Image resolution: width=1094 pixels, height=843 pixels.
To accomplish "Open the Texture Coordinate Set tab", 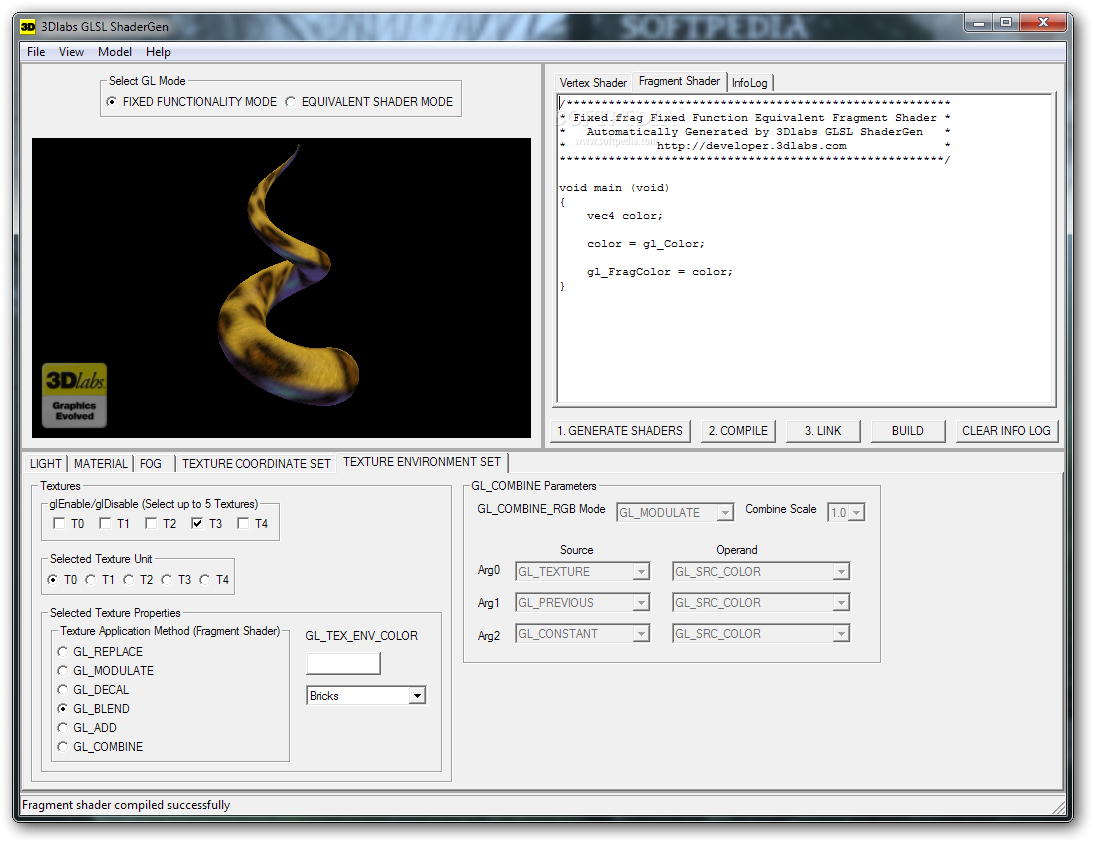I will coord(256,464).
